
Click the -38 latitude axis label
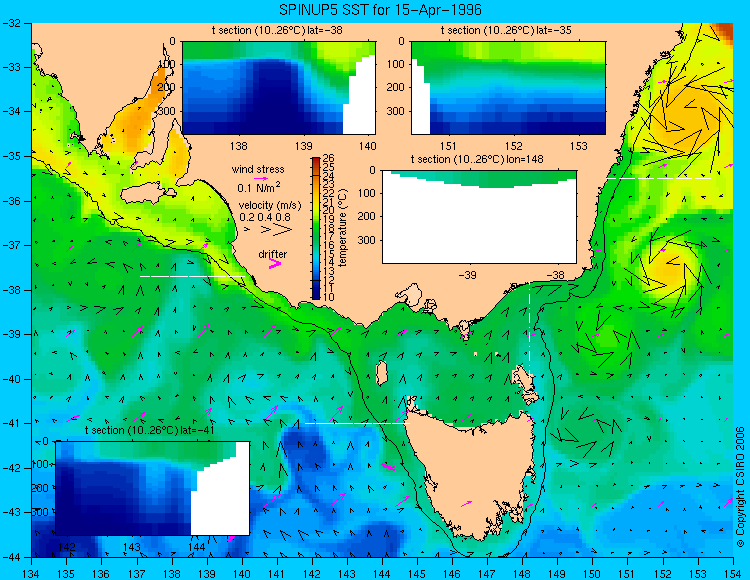pyautogui.click(x=12, y=290)
